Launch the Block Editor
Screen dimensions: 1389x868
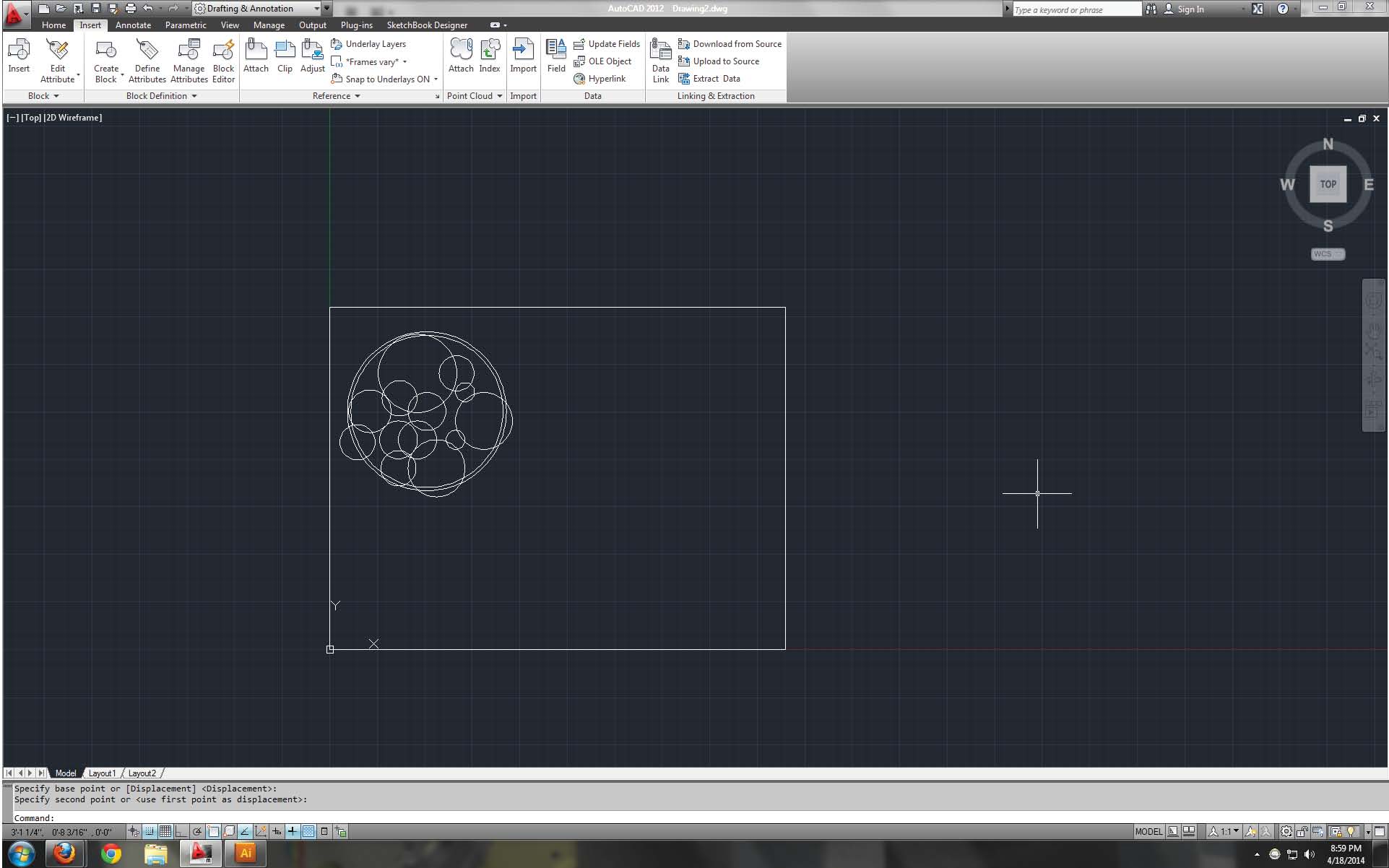pyautogui.click(x=223, y=61)
